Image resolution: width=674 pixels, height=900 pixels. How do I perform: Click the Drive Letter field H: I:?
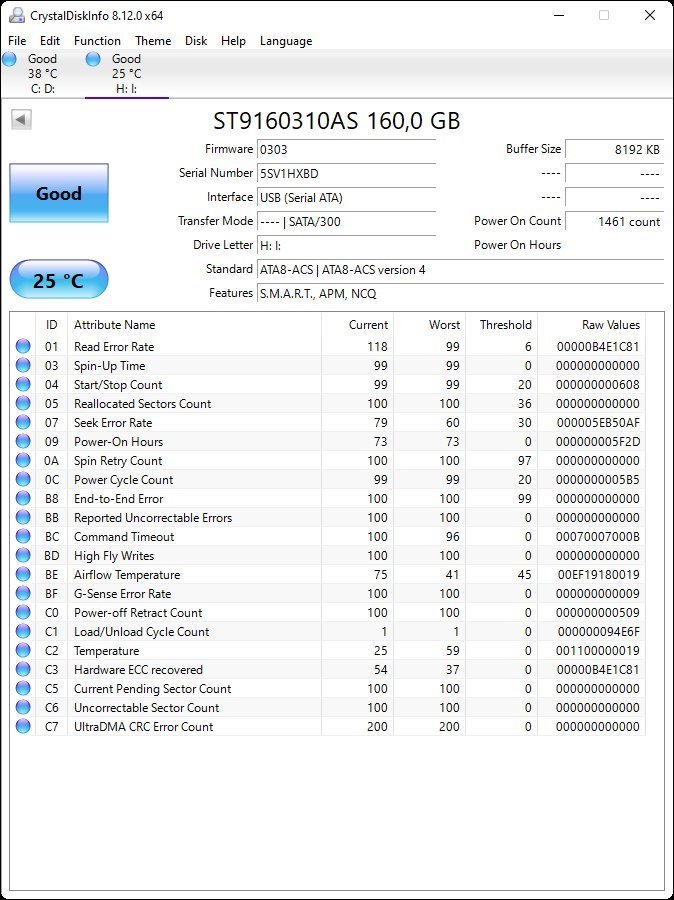346,246
